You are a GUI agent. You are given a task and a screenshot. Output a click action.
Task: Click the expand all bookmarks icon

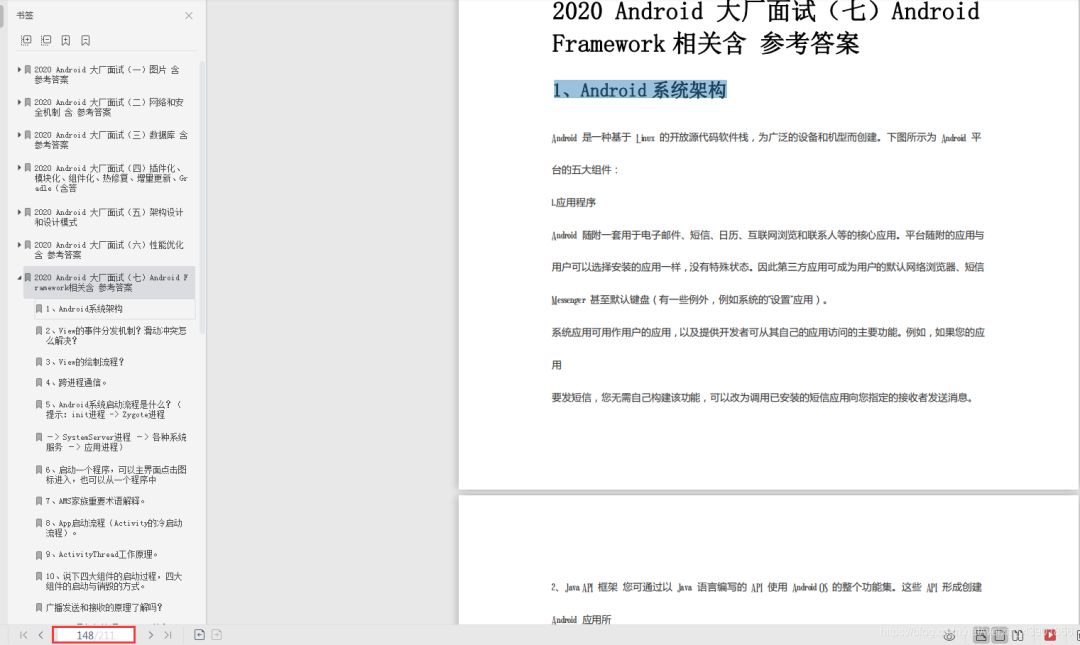pyautogui.click(x=26, y=40)
